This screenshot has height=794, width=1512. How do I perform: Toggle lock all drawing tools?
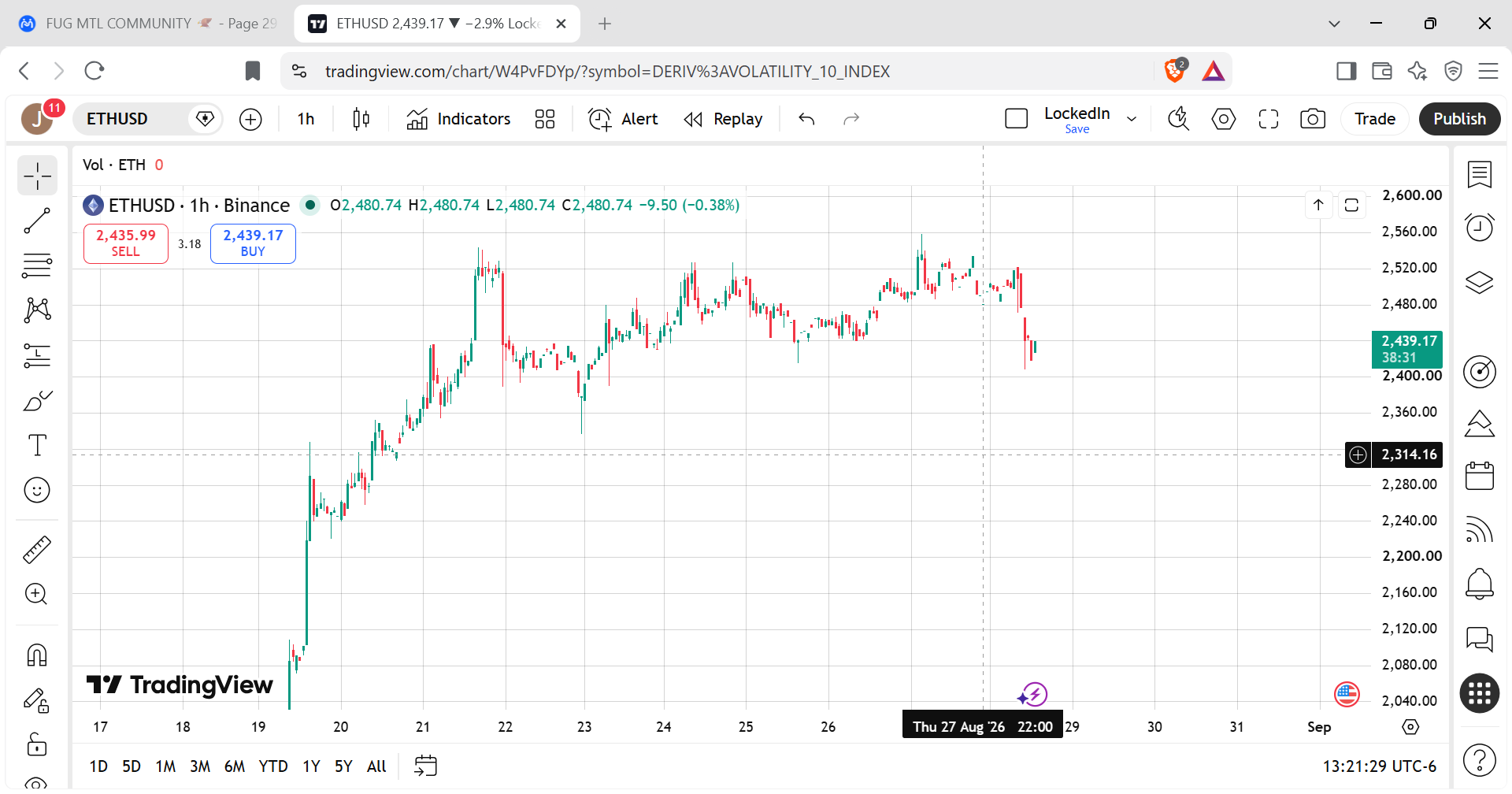(37, 744)
